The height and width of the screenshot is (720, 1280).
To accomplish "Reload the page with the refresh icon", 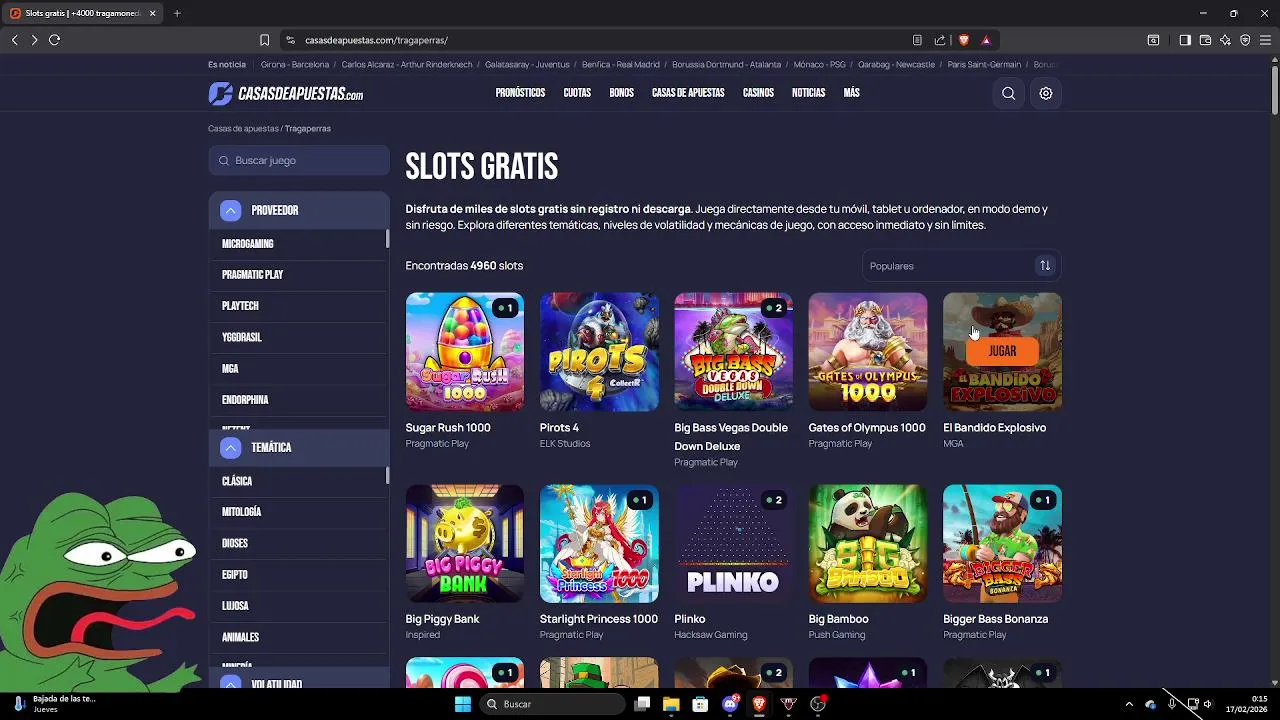I will (x=54, y=40).
